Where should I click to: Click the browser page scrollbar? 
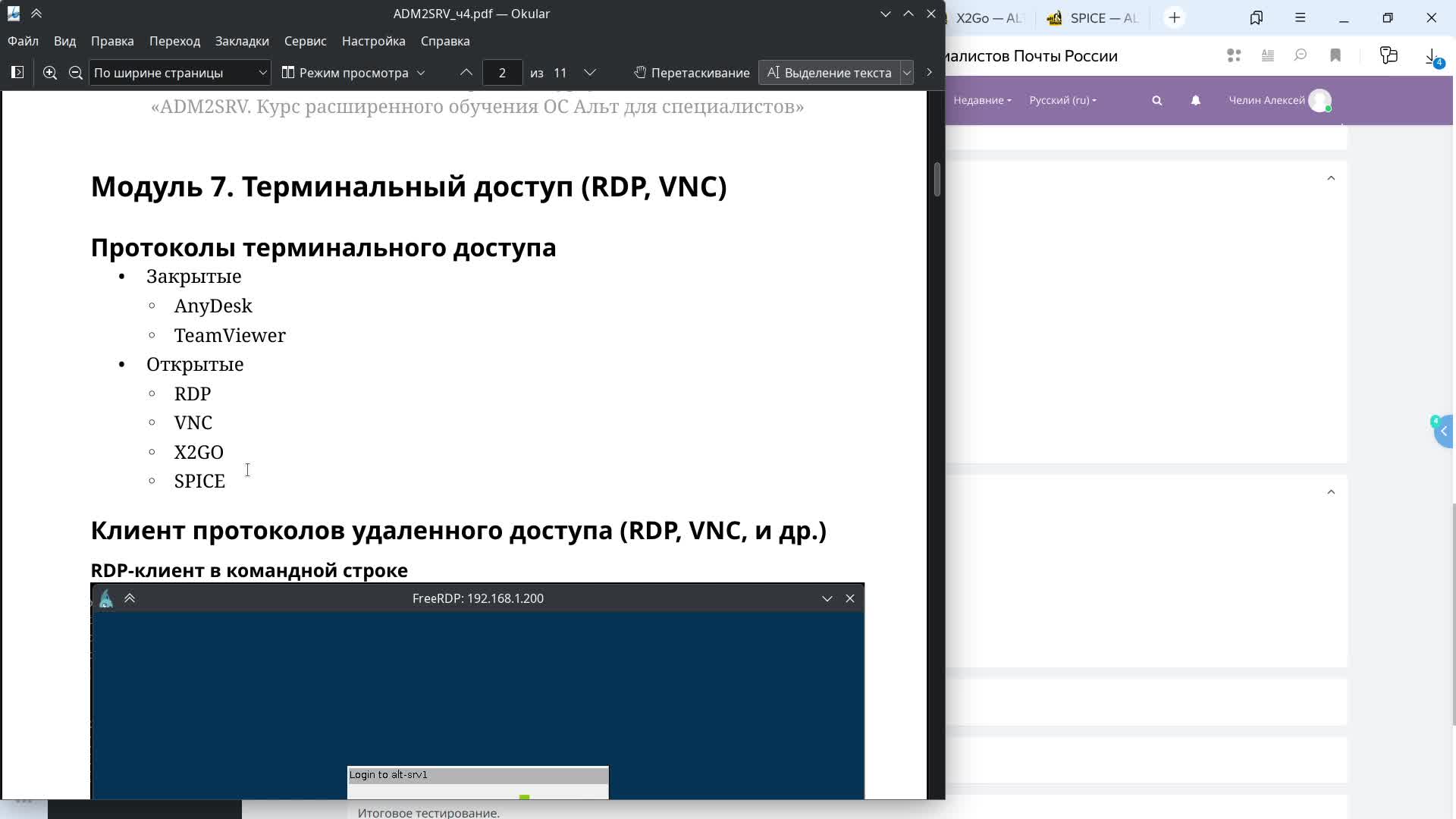pos(1453,614)
